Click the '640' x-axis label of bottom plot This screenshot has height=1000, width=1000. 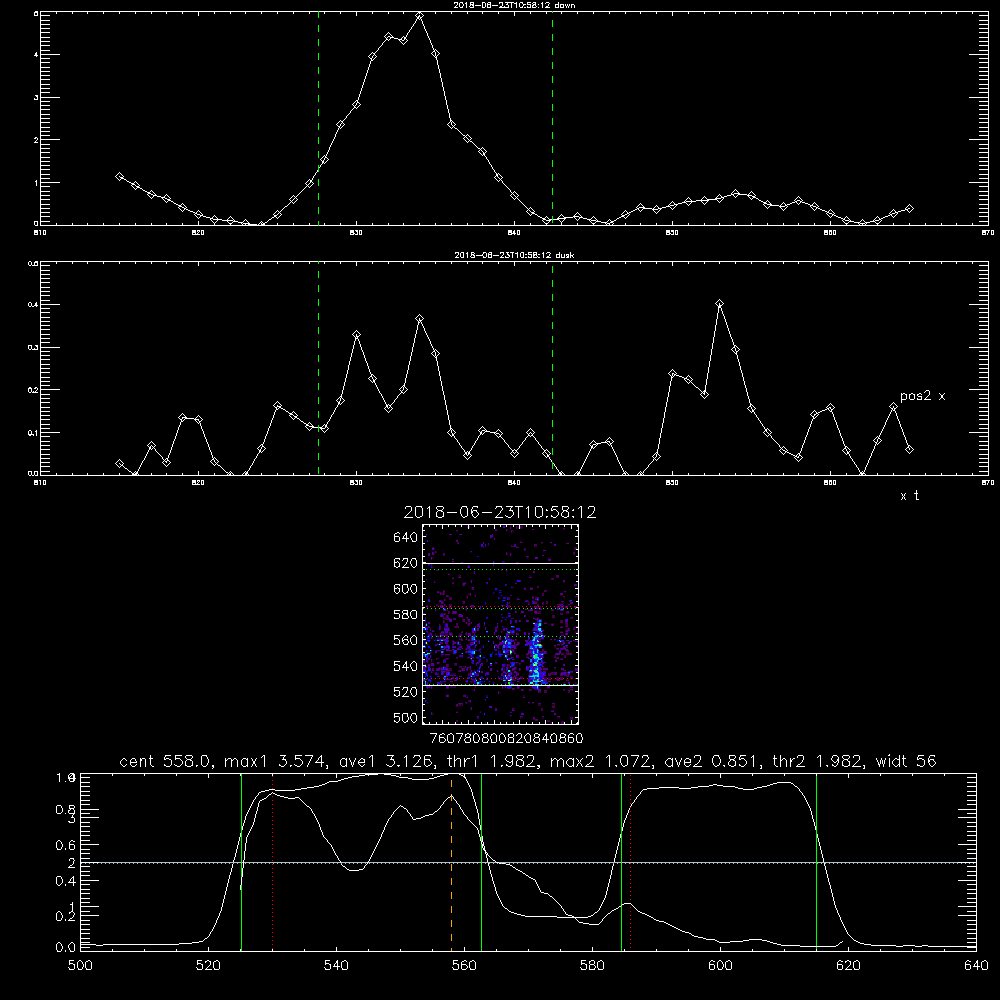point(976,966)
